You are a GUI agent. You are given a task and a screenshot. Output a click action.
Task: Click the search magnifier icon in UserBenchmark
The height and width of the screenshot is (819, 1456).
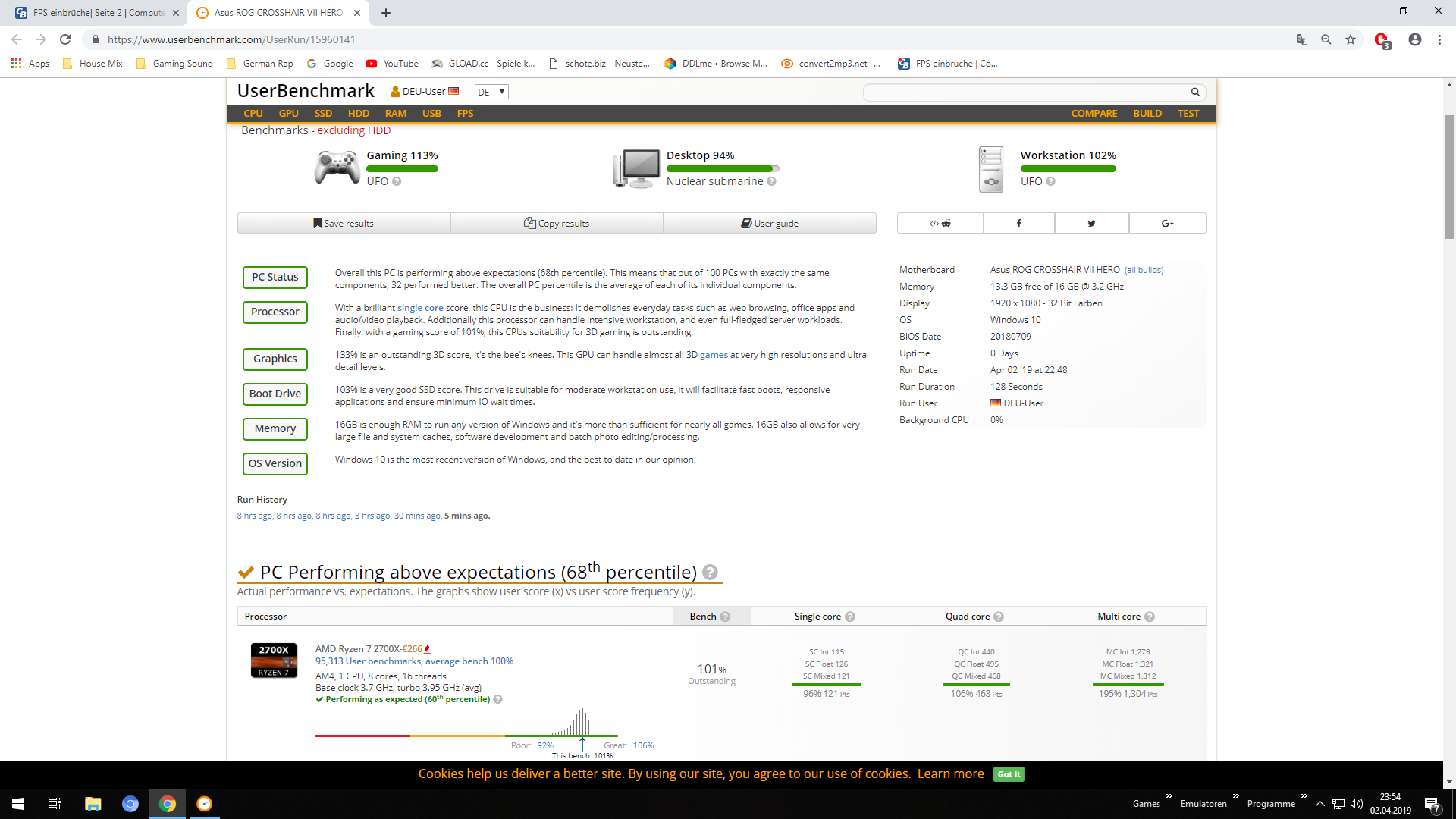[1195, 92]
